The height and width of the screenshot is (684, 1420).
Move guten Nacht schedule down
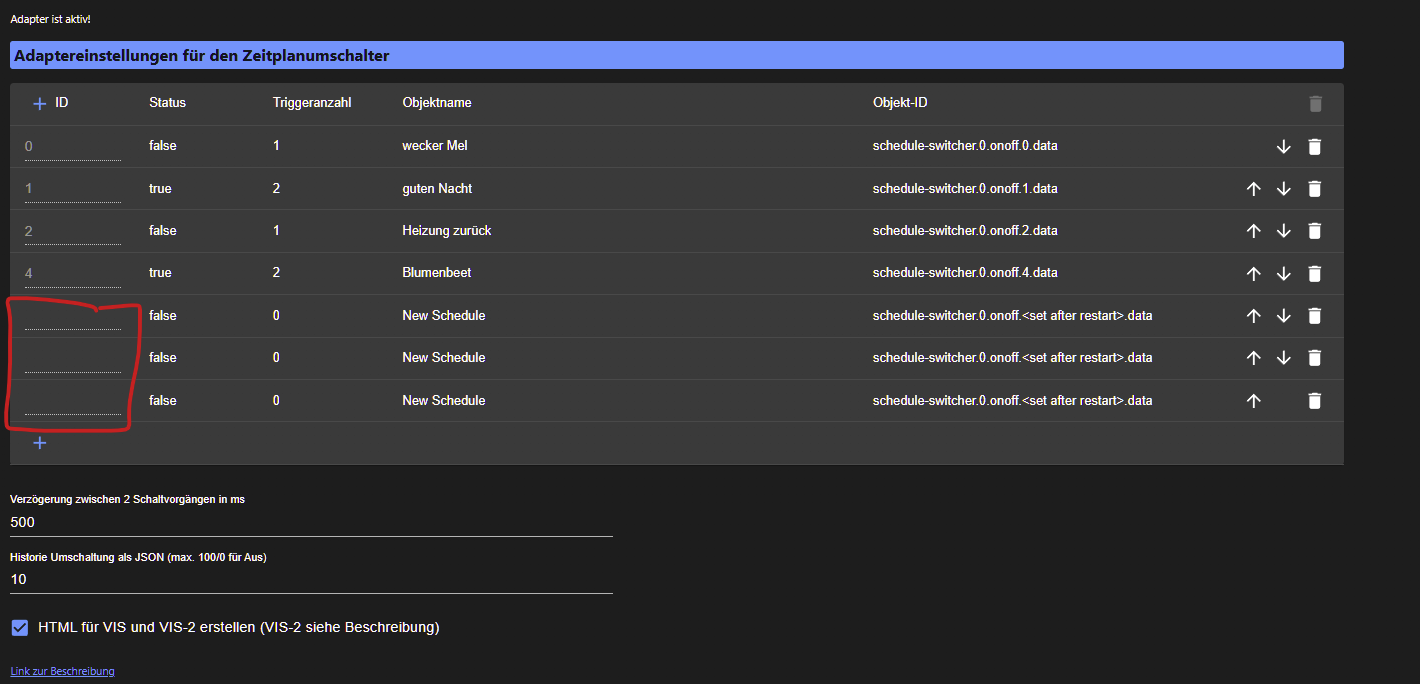[1284, 189]
